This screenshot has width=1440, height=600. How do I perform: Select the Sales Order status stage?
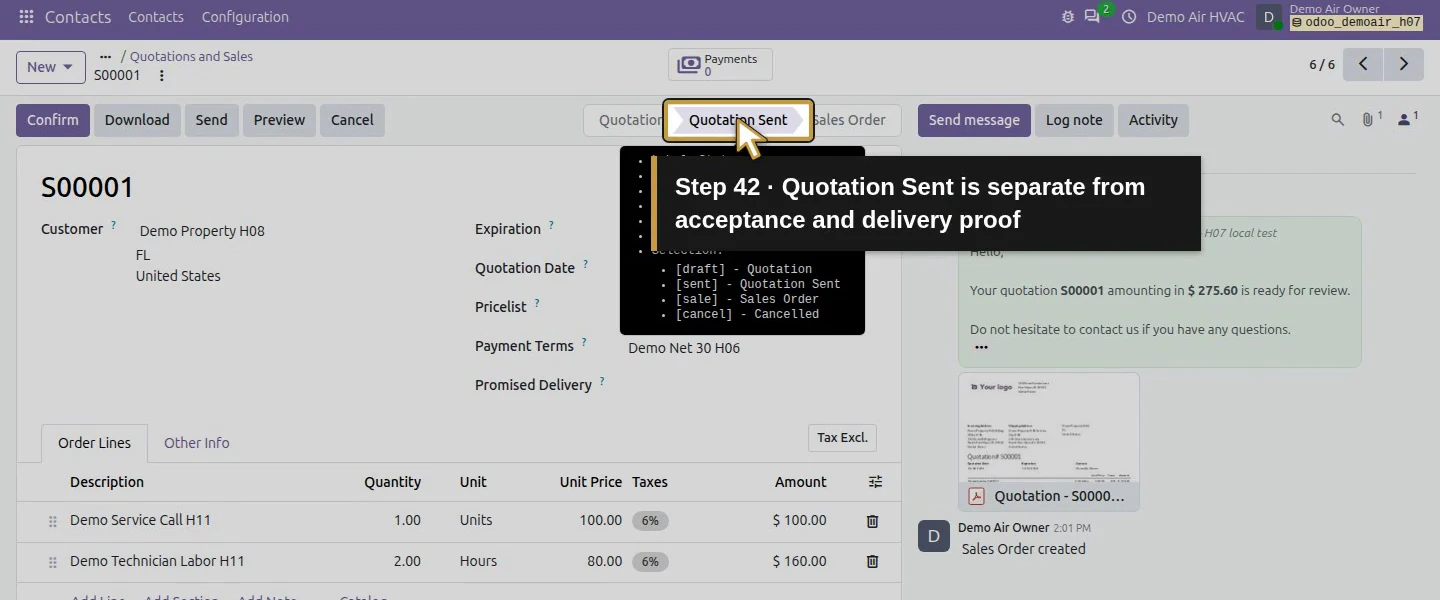[x=851, y=120]
